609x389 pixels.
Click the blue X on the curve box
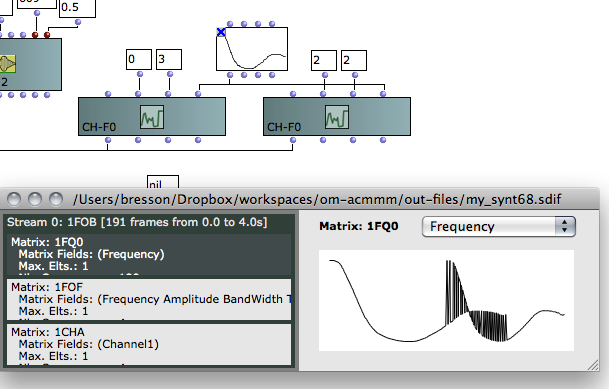coord(221,32)
